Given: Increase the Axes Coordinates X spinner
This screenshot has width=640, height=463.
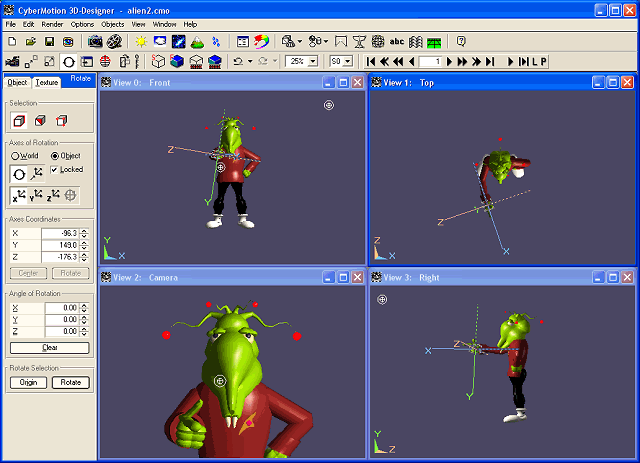Looking at the screenshot, I should coord(84,231).
